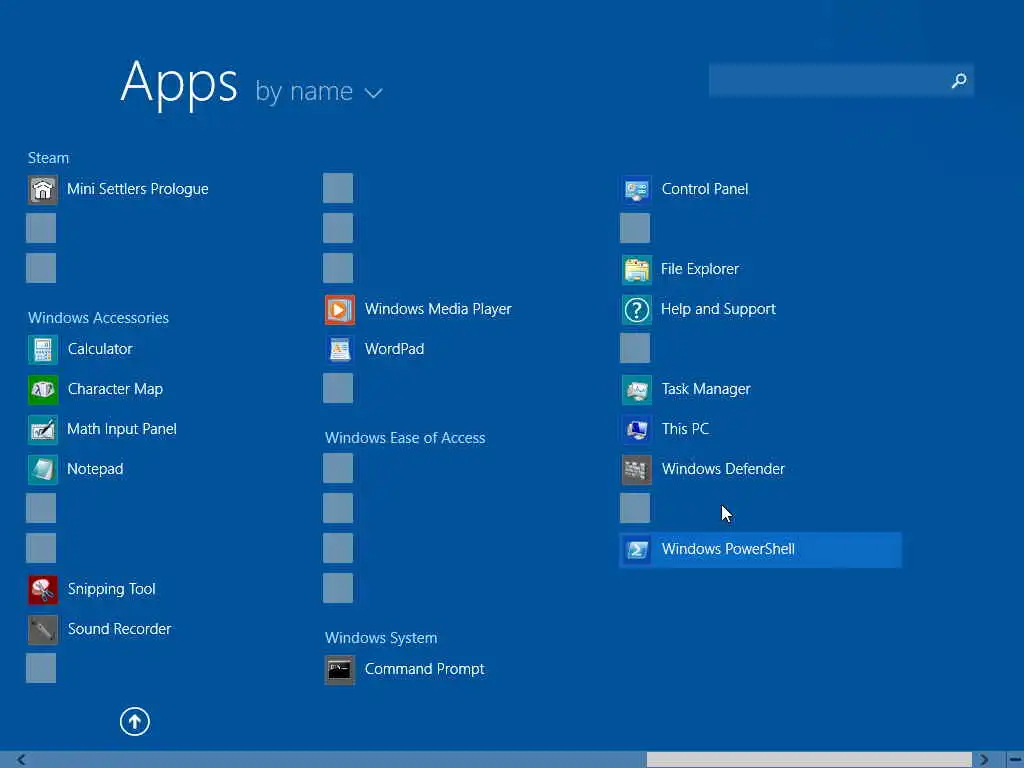This screenshot has height=768, width=1024.
Task: Click the up arrow circle button
Action: (x=135, y=722)
